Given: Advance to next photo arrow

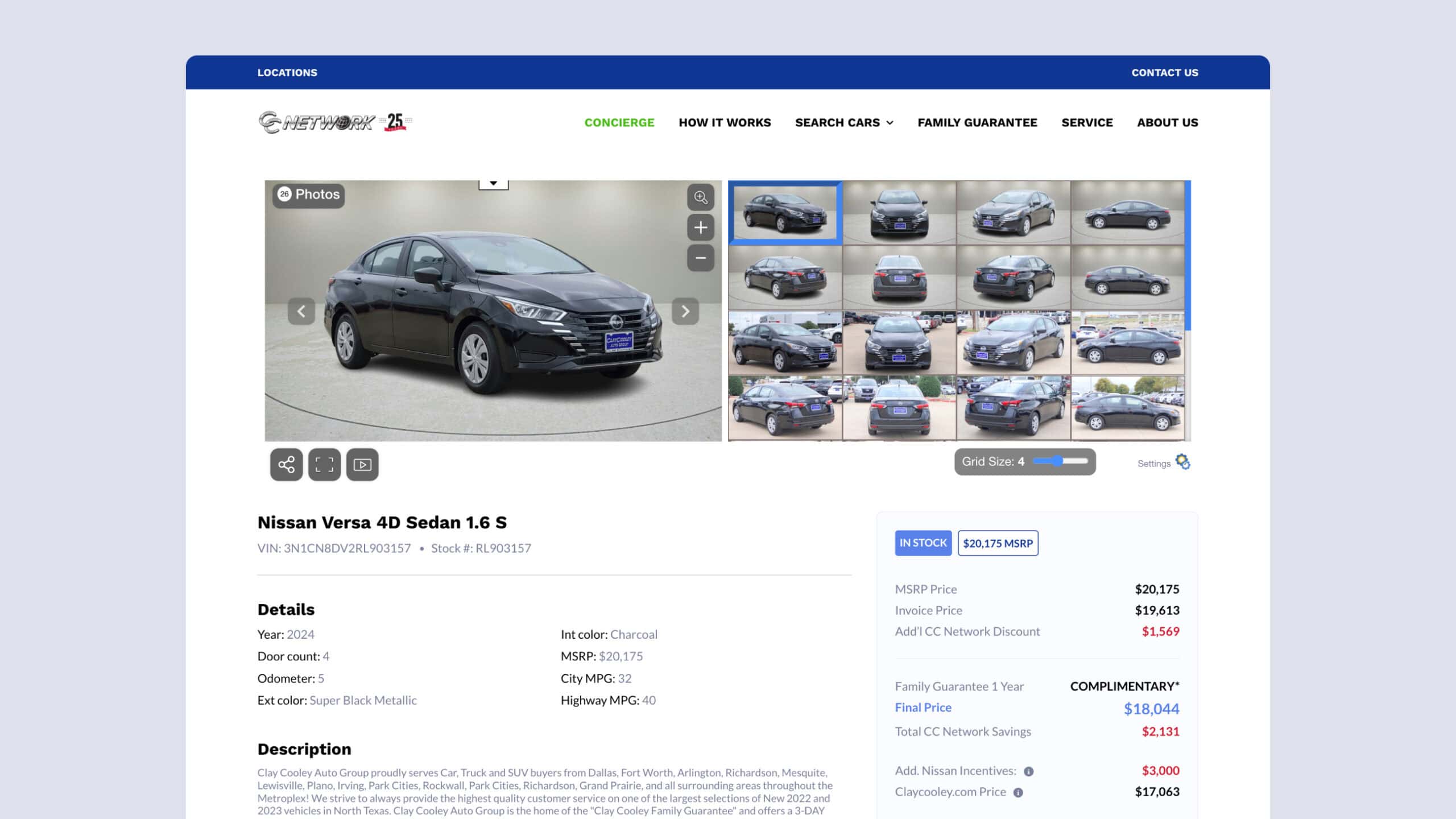Looking at the screenshot, I should pyautogui.click(x=685, y=311).
